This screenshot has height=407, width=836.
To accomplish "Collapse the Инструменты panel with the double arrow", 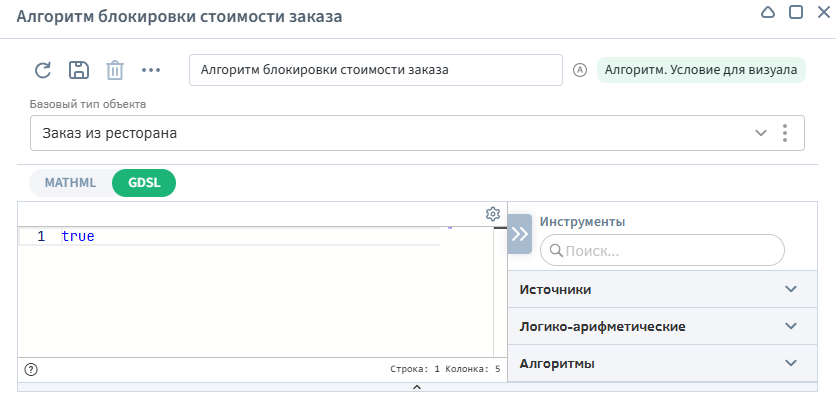I will [520, 234].
